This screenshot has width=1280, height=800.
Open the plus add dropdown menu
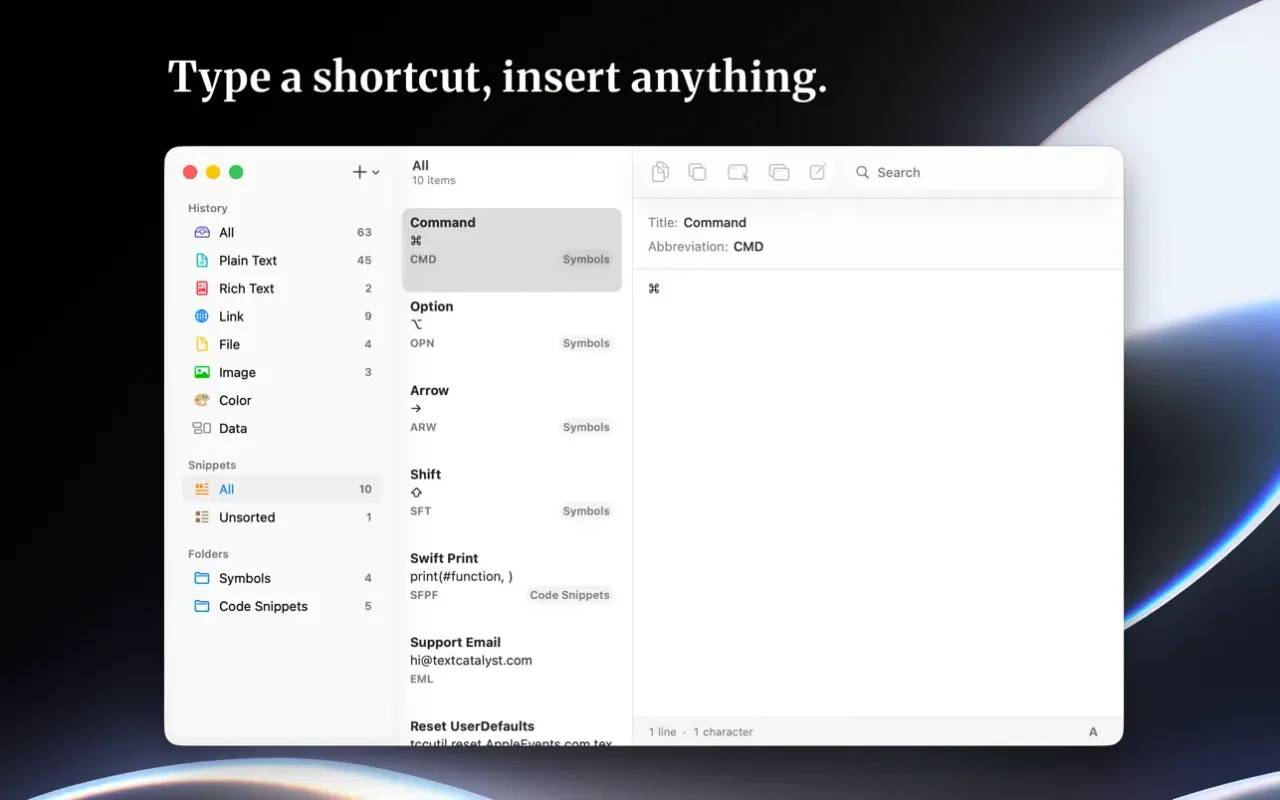pyautogui.click(x=366, y=172)
